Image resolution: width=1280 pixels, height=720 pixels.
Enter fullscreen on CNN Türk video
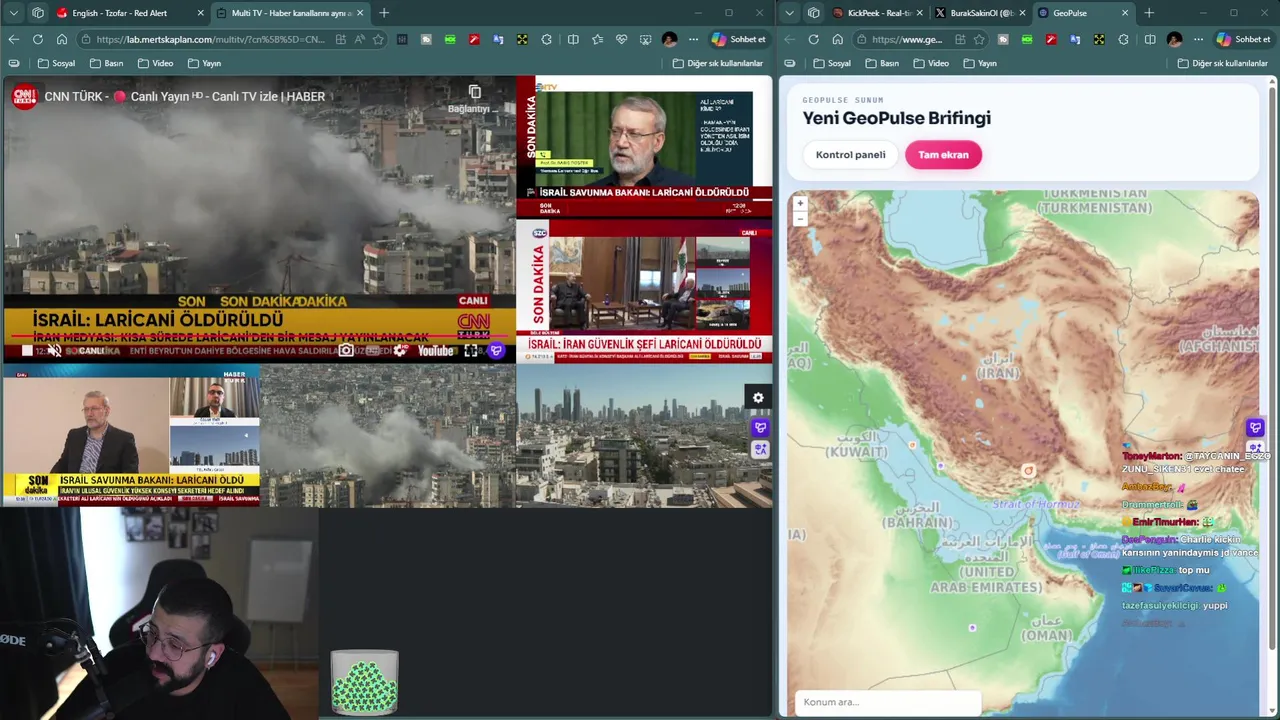click(x=471, y=350)
